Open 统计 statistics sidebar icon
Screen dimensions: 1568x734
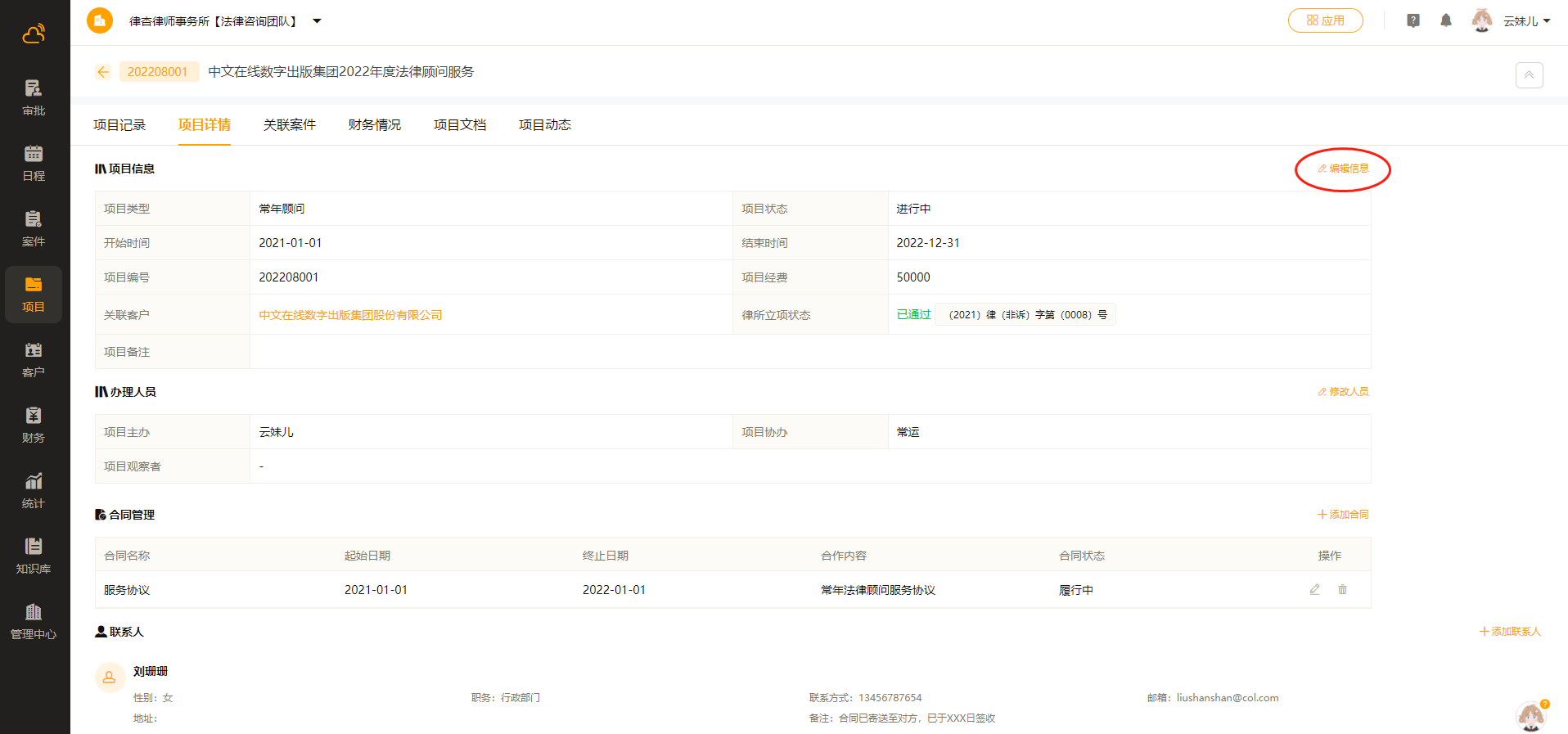tap(34, 490)
